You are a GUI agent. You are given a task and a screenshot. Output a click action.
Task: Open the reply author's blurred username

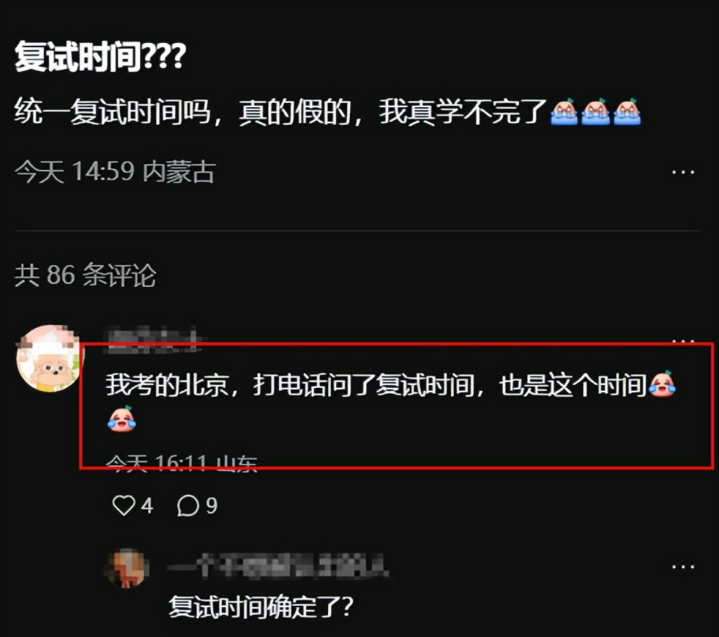click(x=278, y=566)
